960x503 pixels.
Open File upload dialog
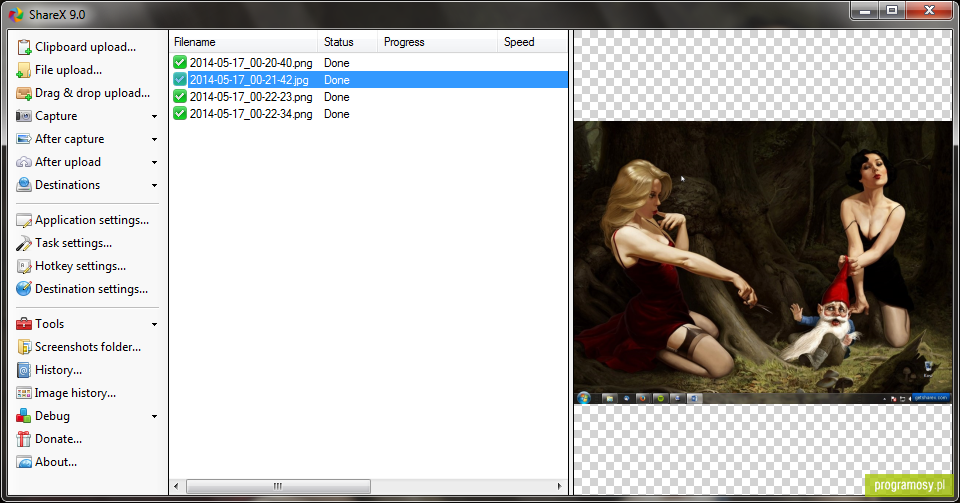68,70
